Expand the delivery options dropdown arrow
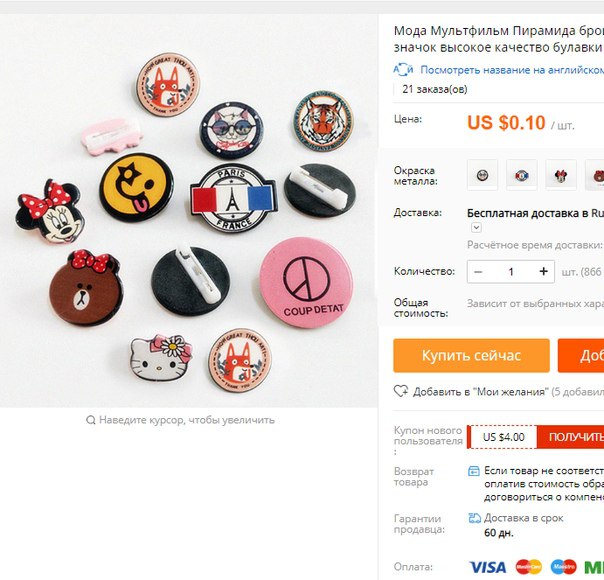This screenshot has height=580, width=604. (476, 227)
